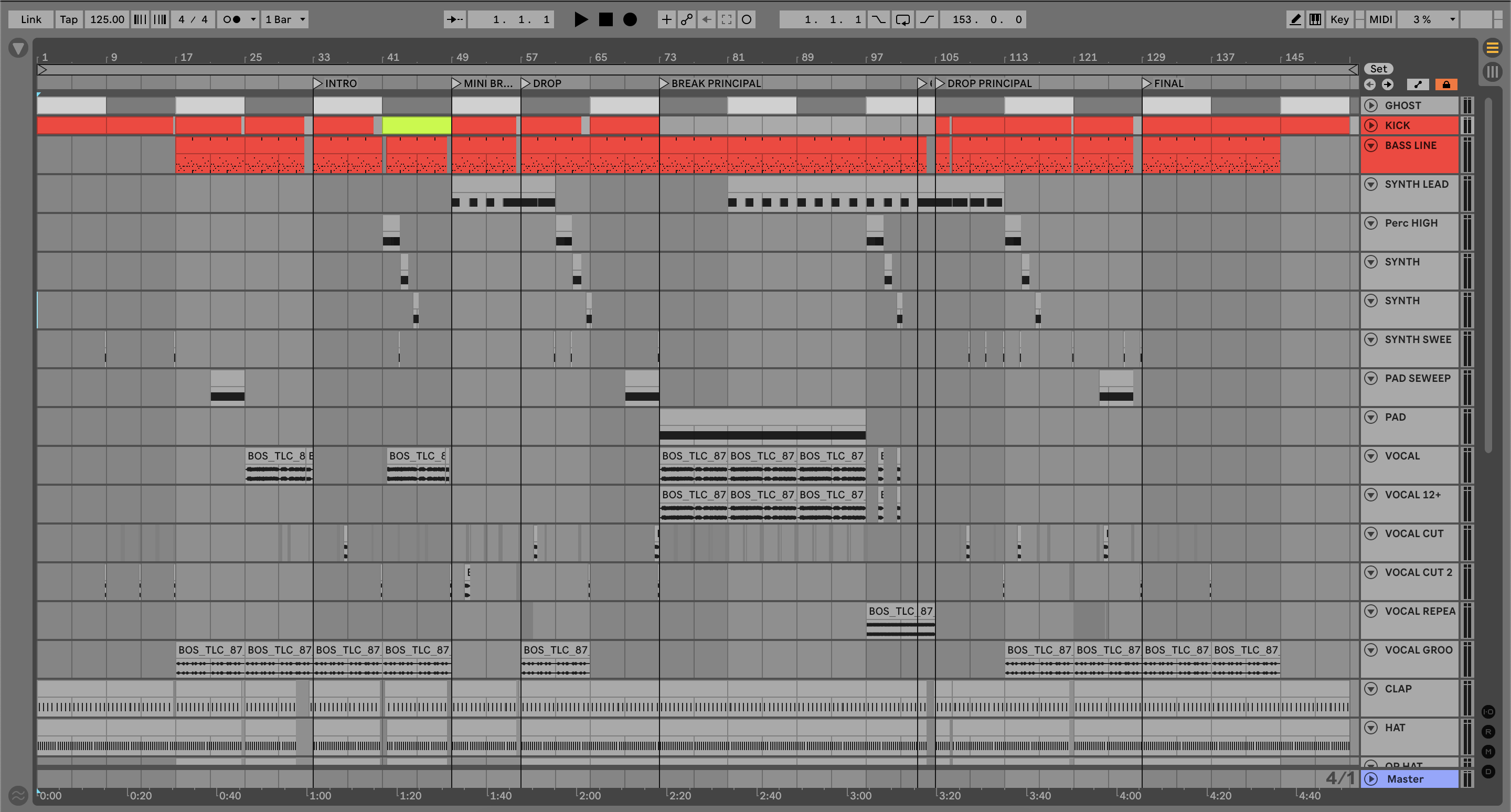Toggle Key Map Mode switch
1511x812 pixels.
[1340, 19]
